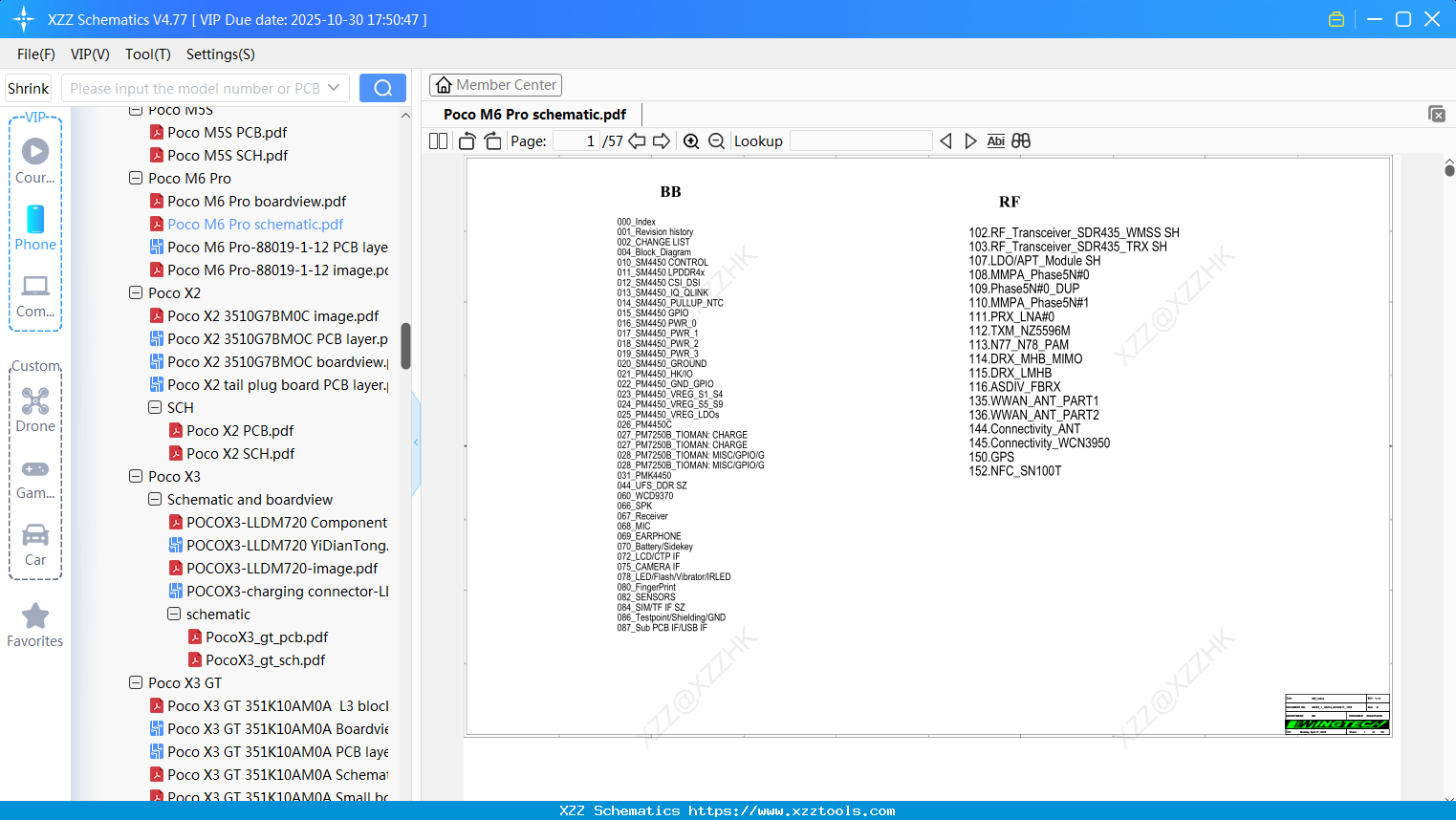Find next lookup result
The width and height of the screenshot is (1456, 820).
point(970,141)
